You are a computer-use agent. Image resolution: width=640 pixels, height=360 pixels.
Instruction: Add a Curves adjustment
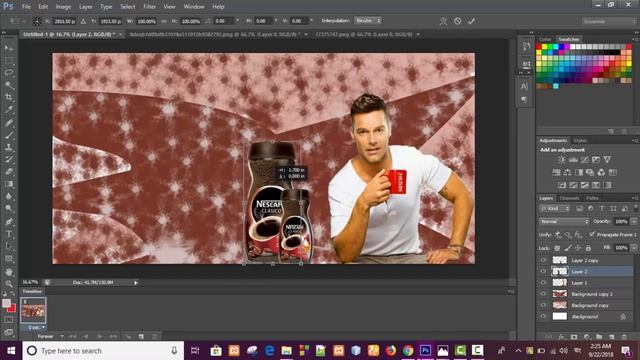(584, 160)
